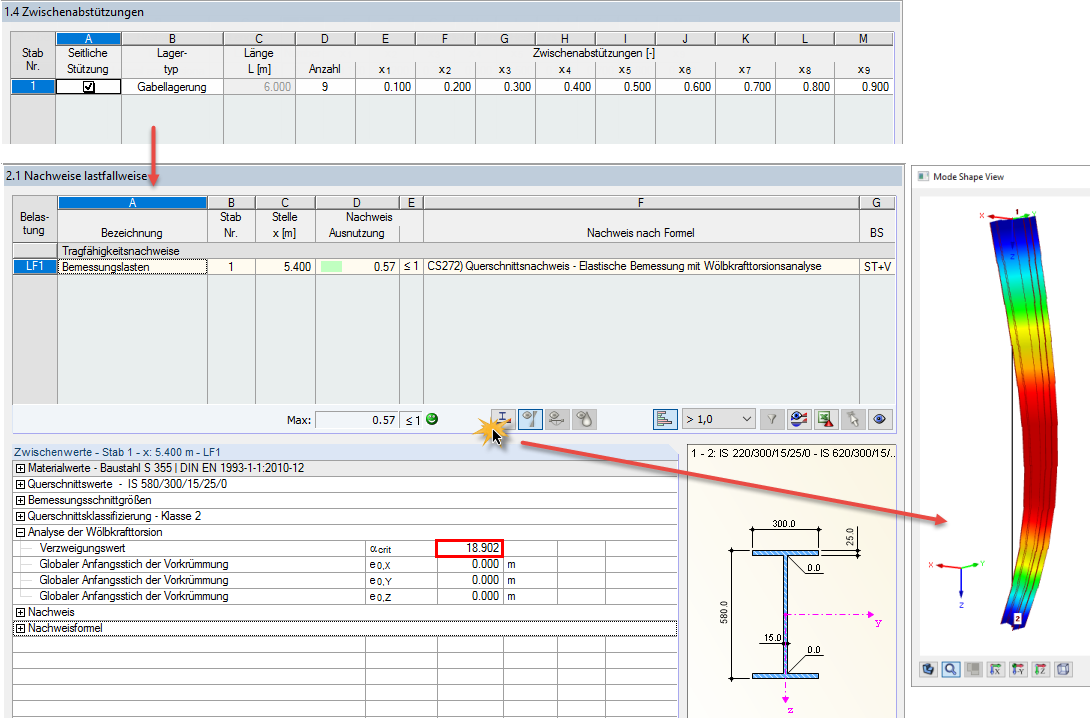Viewport: 1091px width, 718px height.
Task: Expand the Nachweis row
Action: click(x=20, y=612)
